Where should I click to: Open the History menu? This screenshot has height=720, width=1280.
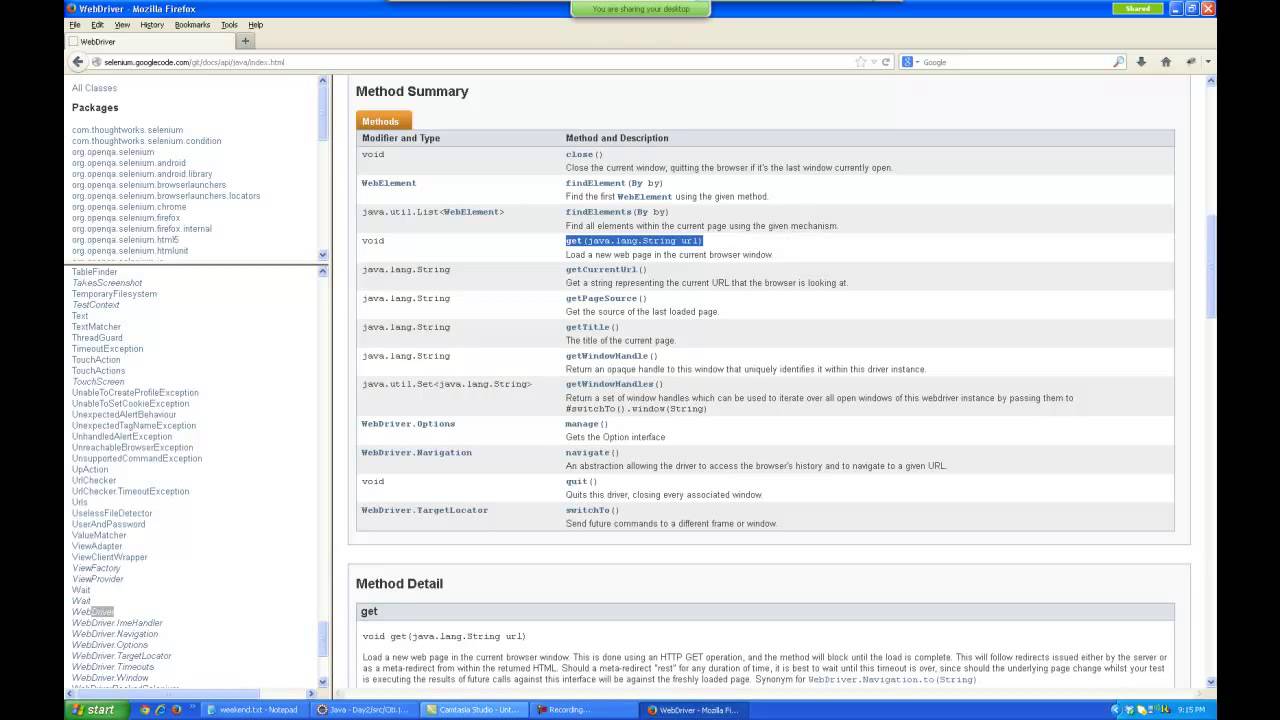152,25
